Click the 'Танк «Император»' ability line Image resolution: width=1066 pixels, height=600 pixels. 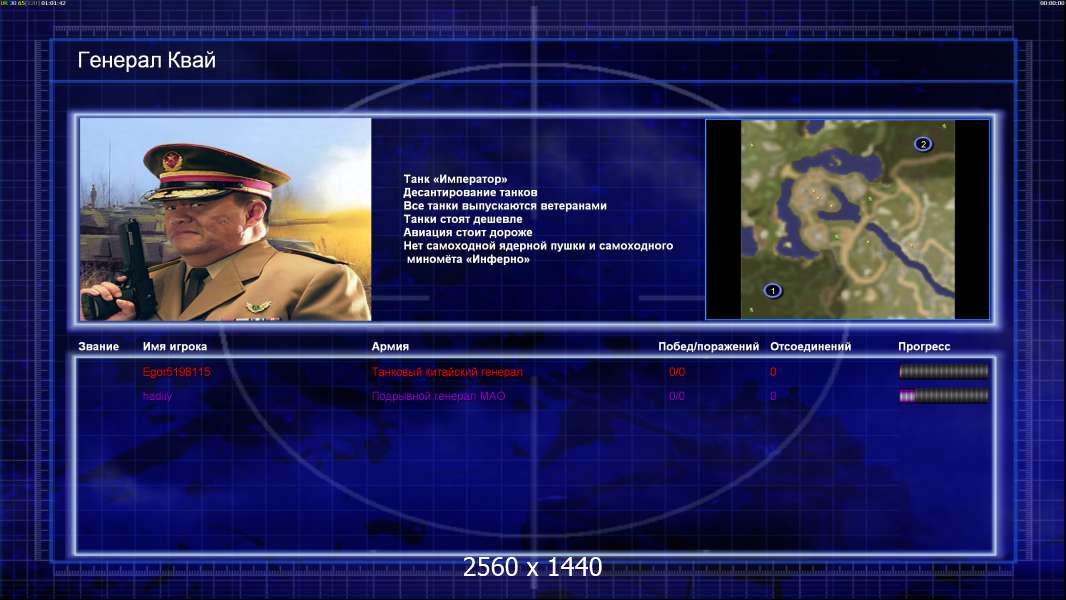455,179
